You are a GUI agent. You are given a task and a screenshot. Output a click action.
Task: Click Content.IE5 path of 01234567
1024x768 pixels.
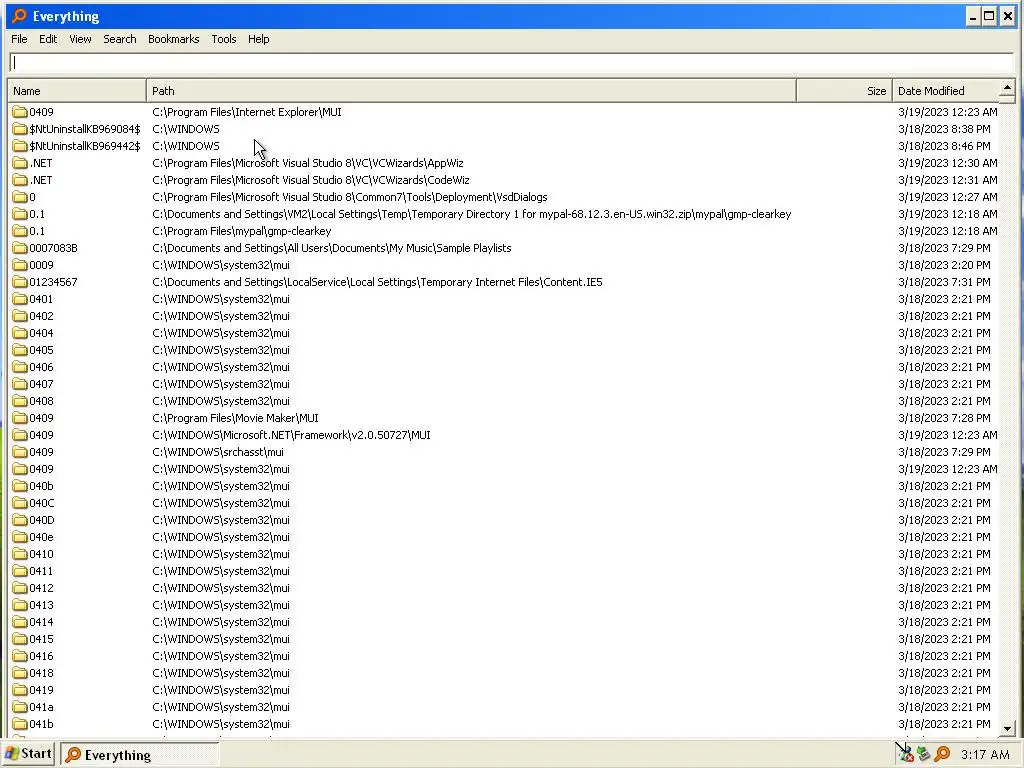[x=377, y=281]
